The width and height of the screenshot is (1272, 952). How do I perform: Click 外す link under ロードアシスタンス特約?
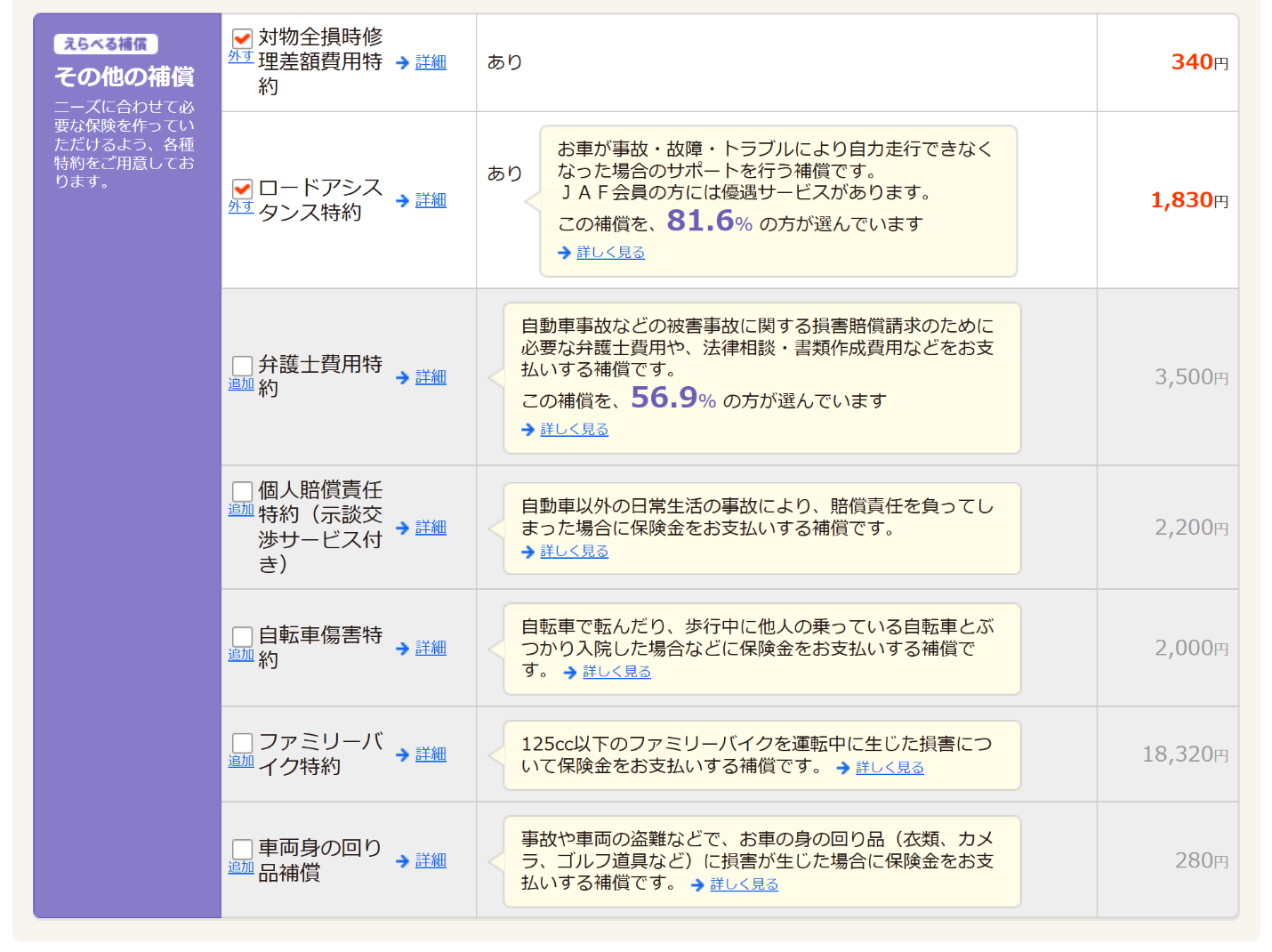tap(240, 206)
